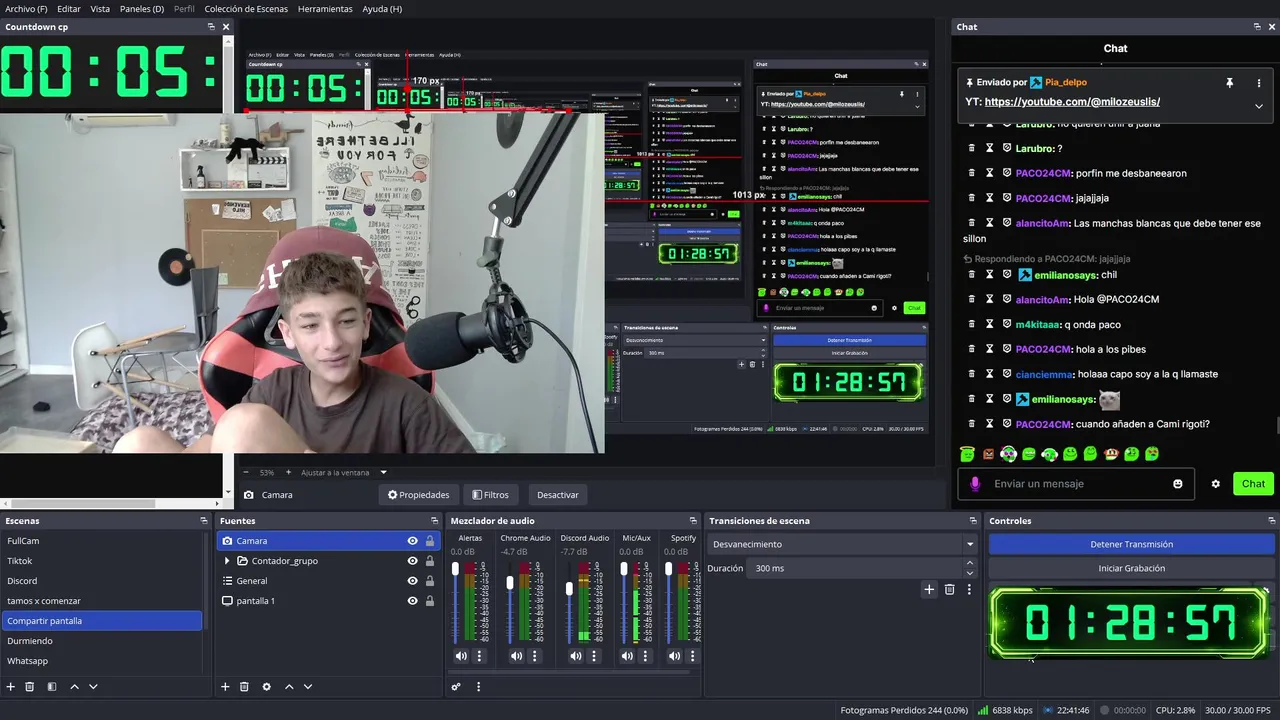
Task: Move the selected scene down
Action: click(93, 687)
